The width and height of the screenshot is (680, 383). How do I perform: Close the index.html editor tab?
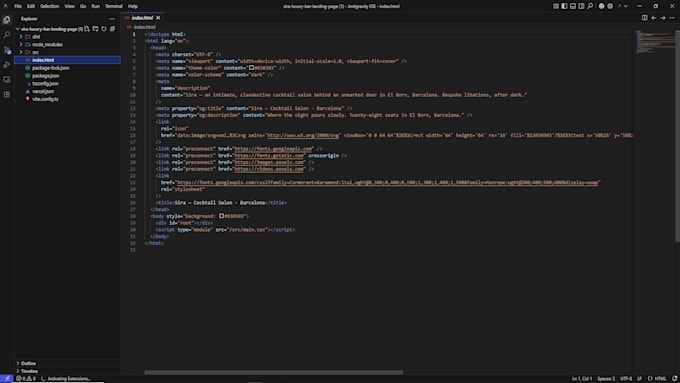pos(158,18)
